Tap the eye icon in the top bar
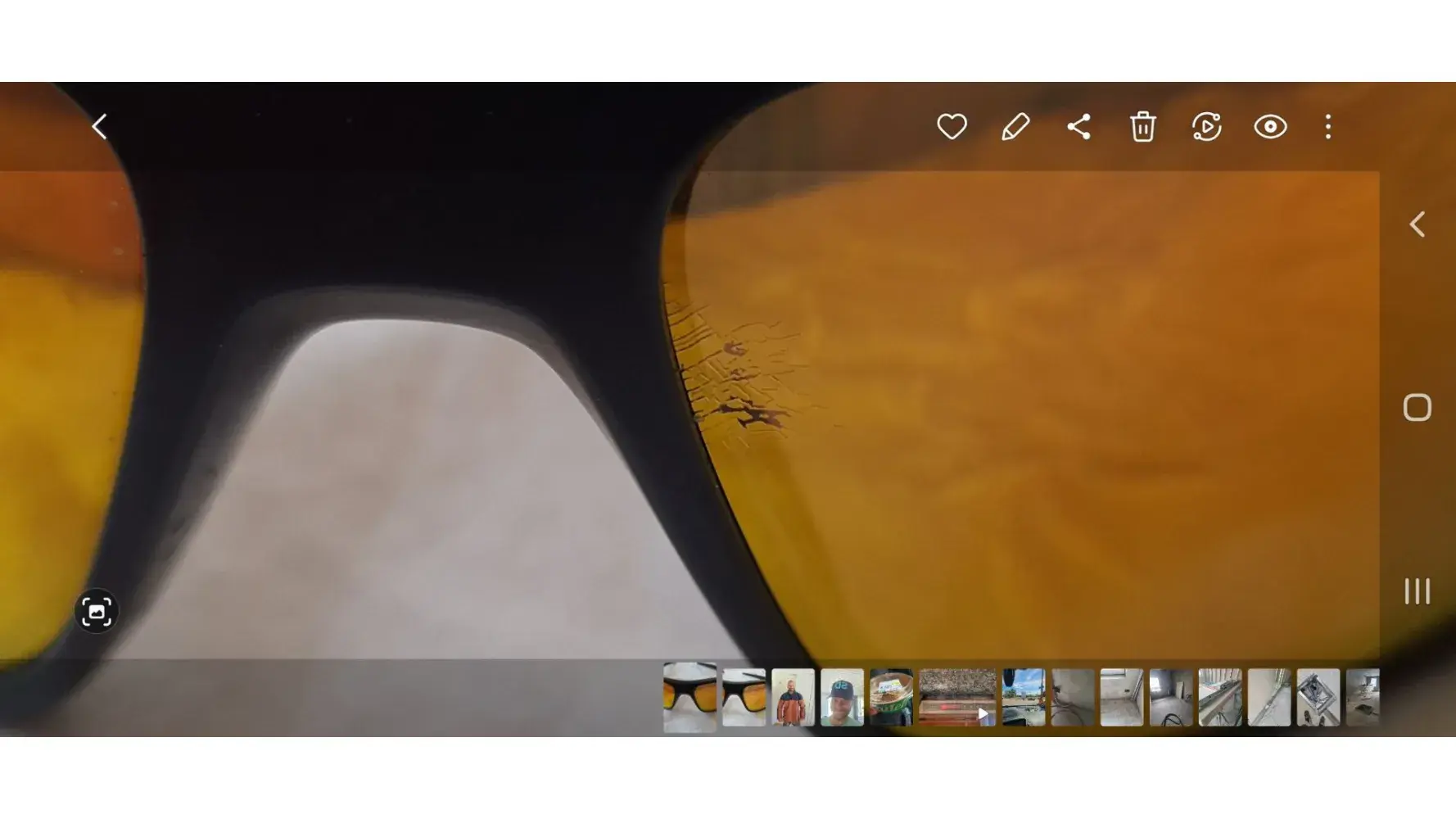Screen dimensions: 1456x819 click(x=1270, y=127)
